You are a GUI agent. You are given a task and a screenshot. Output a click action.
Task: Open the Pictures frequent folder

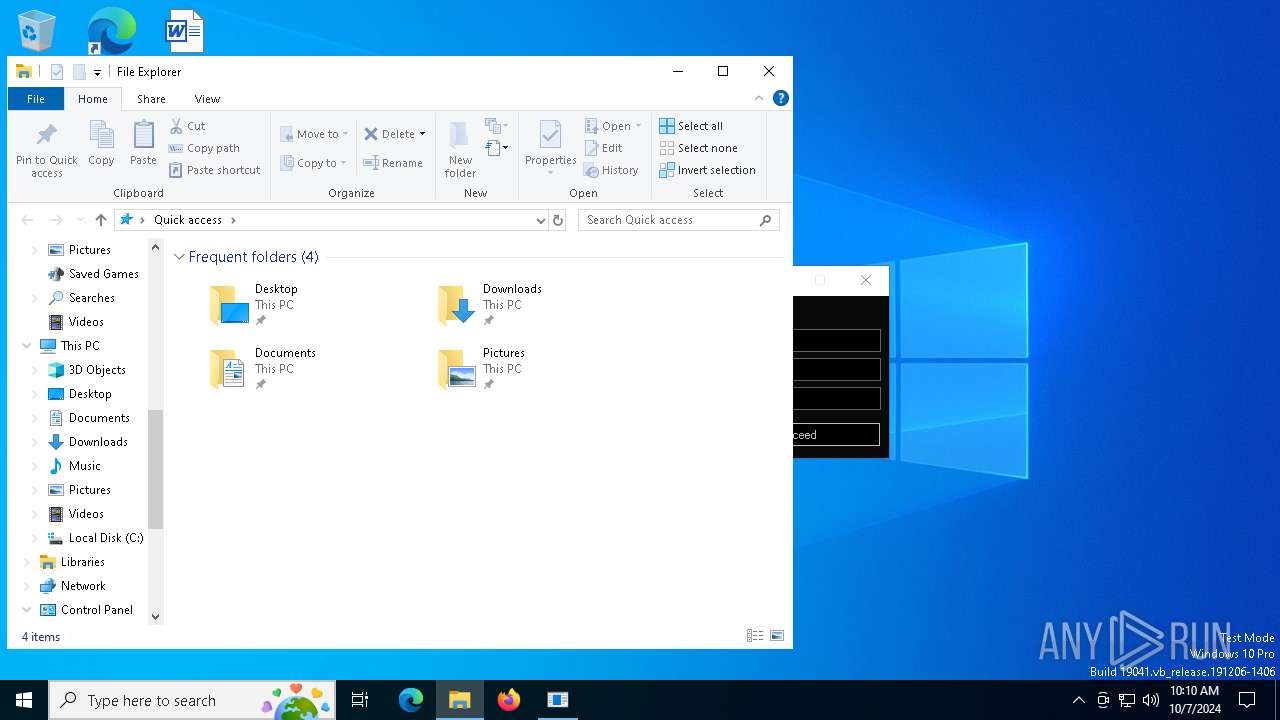tap(482, 369)
